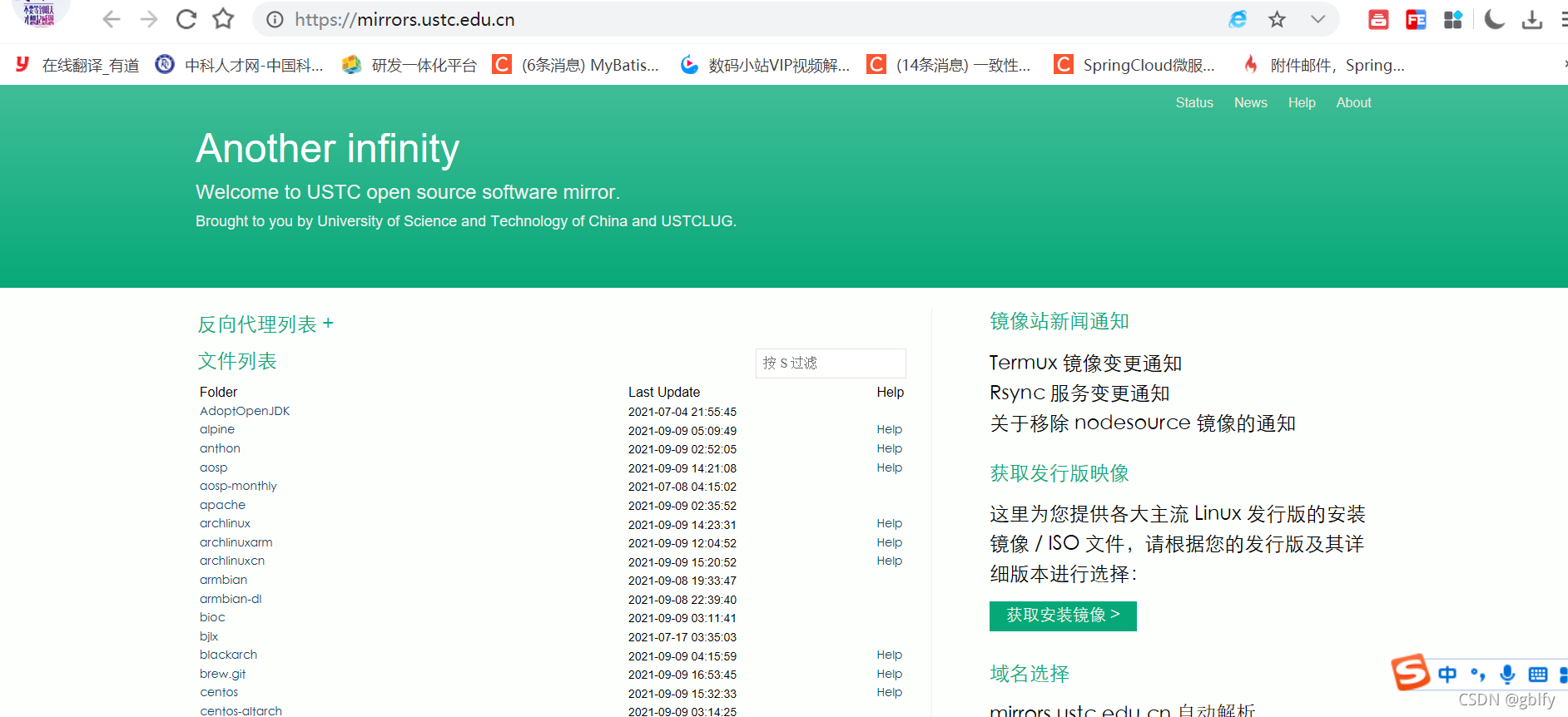The image size is (1568, 717).
Task: Open the (14条消息) 一致性 bookmark
Action: 949,65
